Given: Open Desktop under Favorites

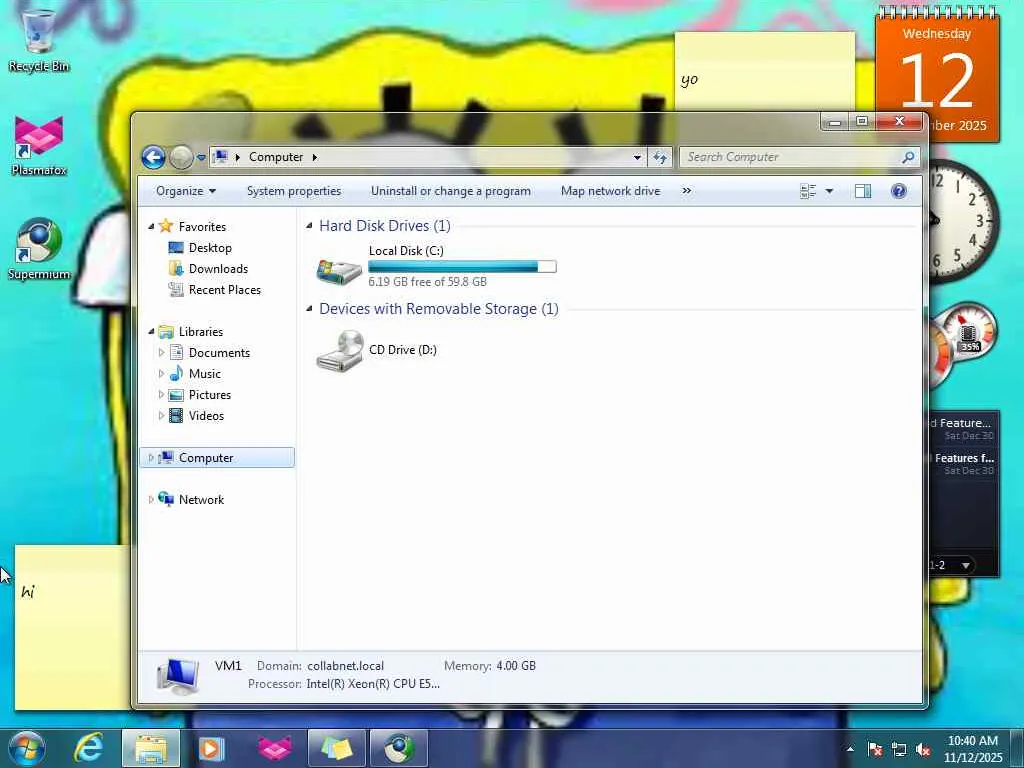Looking at the screenshot, I should (x=210, y=248).
